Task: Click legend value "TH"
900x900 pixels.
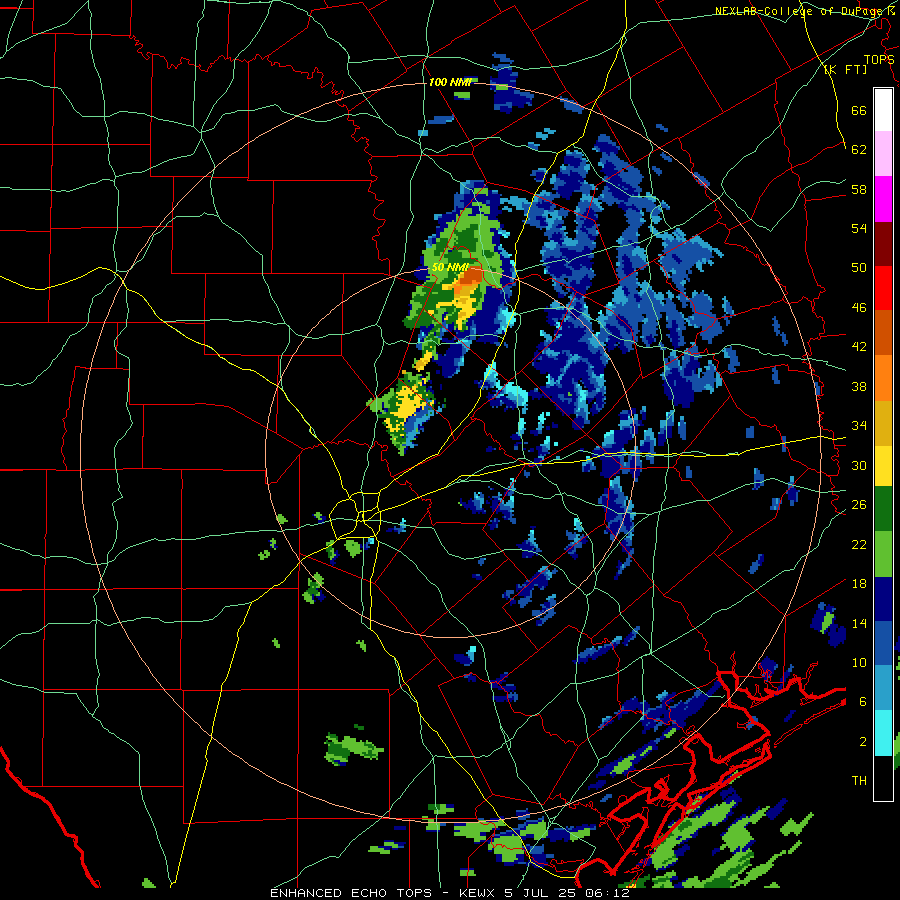Action: coord(859,780)
